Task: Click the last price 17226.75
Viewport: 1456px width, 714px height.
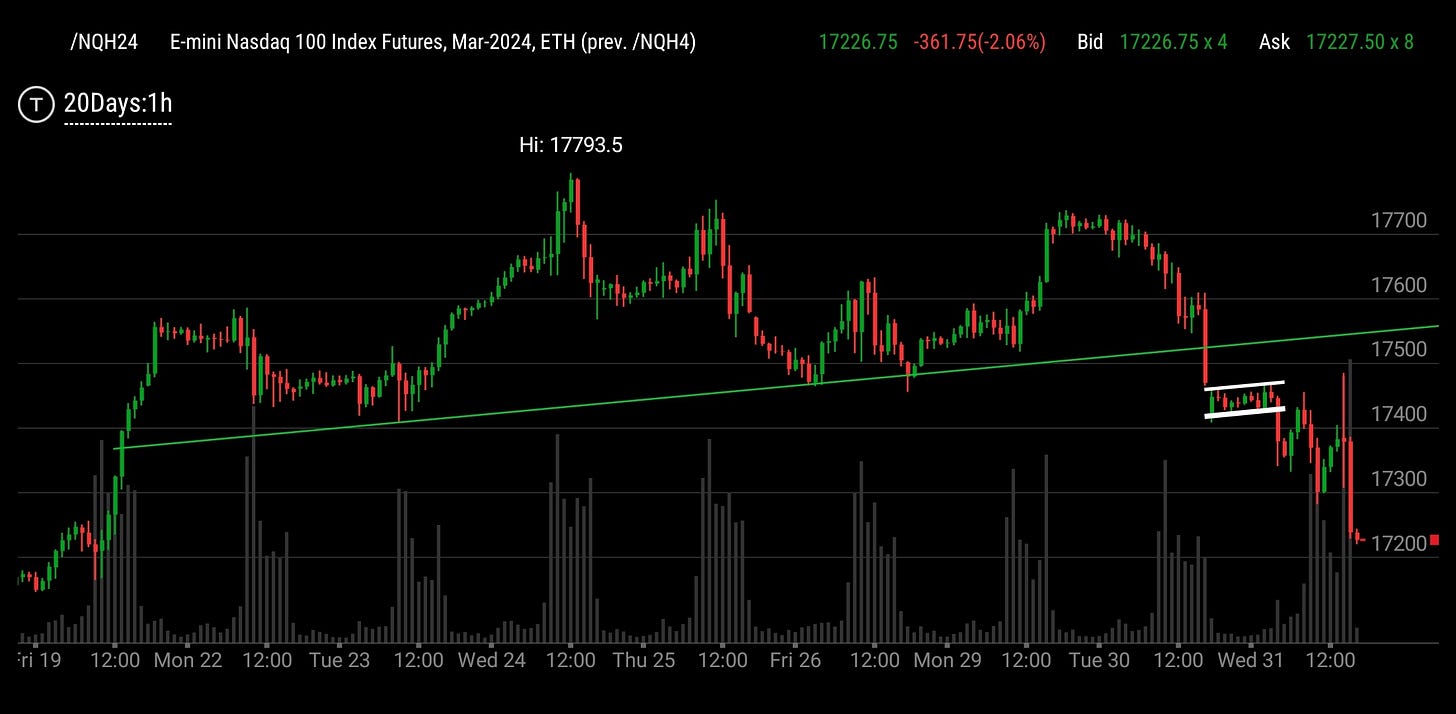Action: point(857,42)
